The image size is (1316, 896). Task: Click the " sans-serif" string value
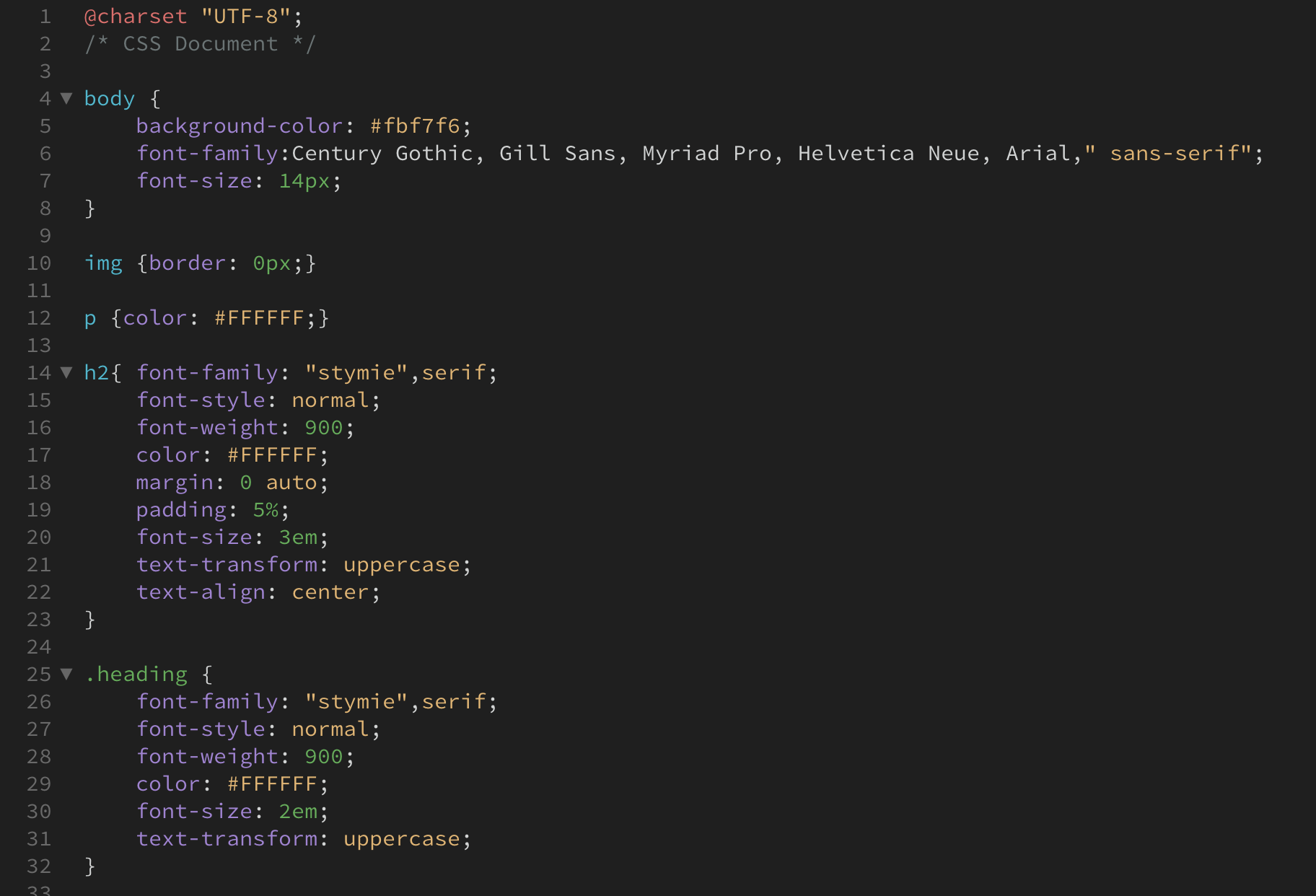[x=1167, y=153]
